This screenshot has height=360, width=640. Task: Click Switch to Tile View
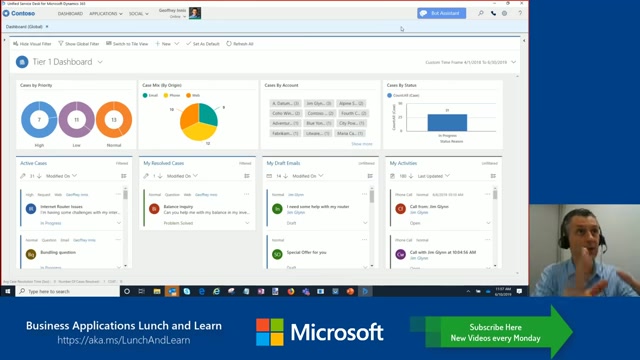click(127, 44)
